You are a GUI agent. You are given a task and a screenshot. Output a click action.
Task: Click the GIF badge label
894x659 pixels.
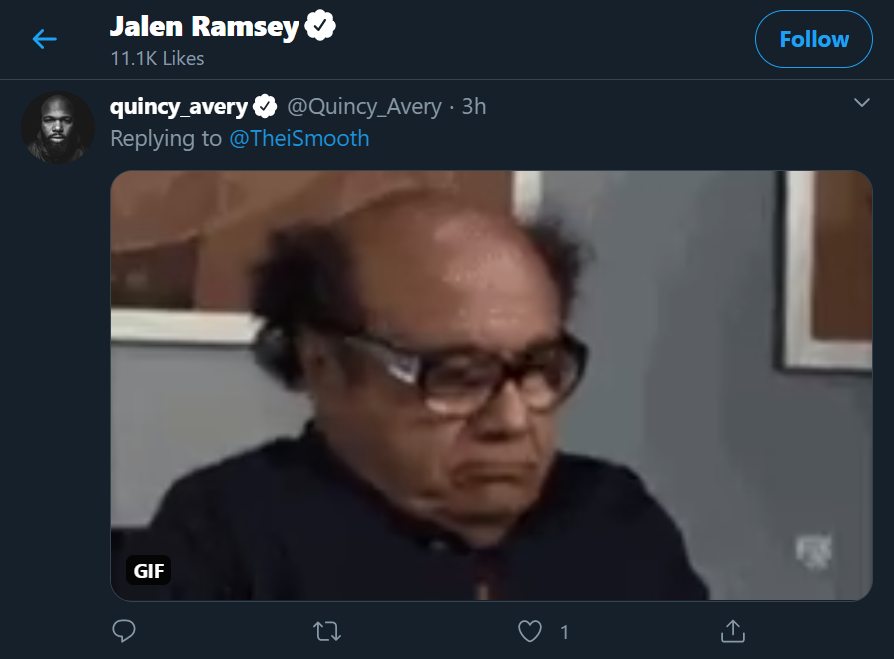[x=148, y=570]
